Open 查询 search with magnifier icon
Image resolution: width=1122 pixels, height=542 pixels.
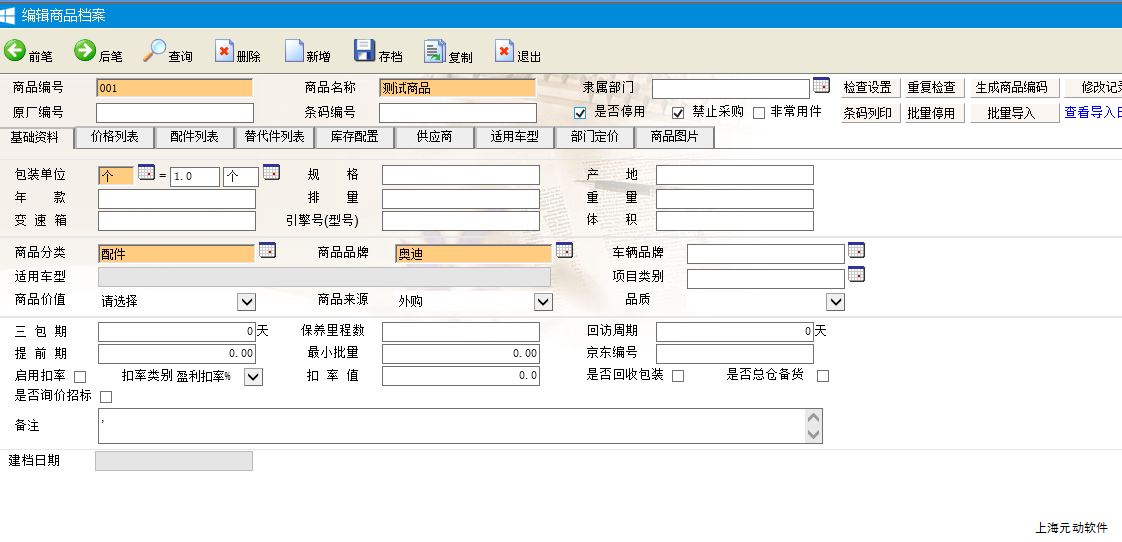click(x=156, y=52)
